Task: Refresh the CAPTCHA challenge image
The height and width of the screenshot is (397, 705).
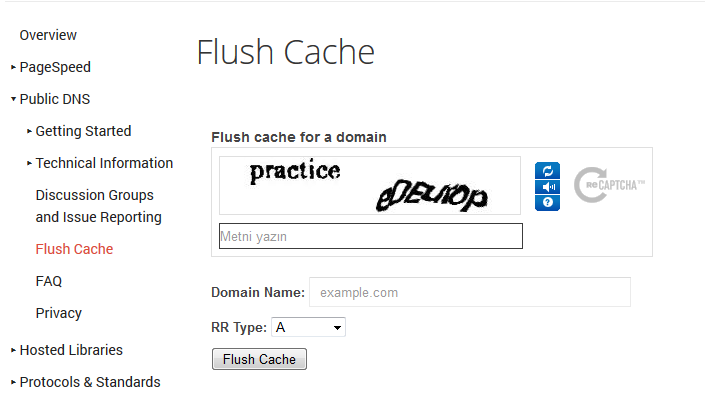Action: pos(547,171)
